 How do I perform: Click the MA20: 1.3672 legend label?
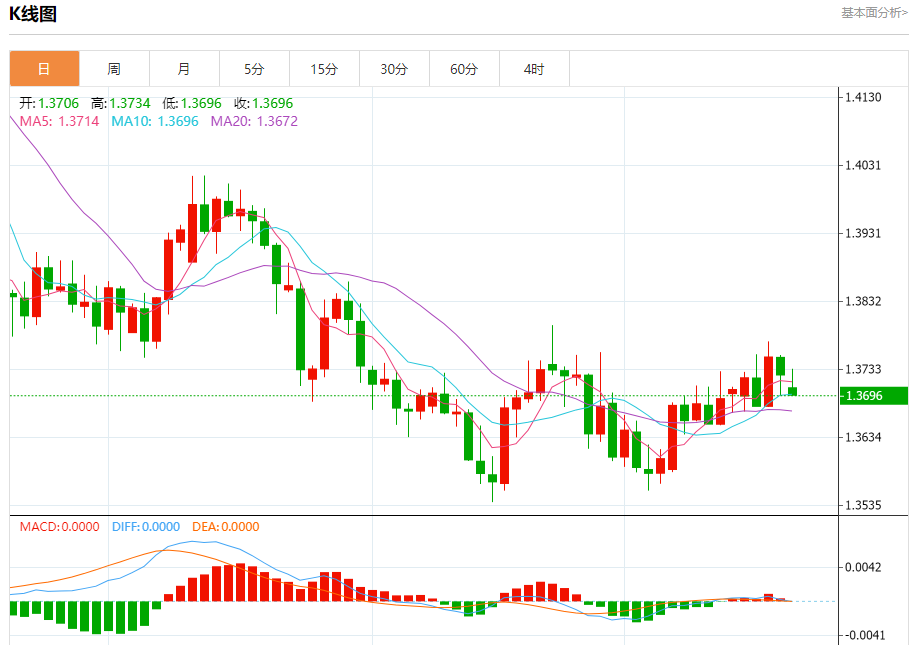pos(254,121)
